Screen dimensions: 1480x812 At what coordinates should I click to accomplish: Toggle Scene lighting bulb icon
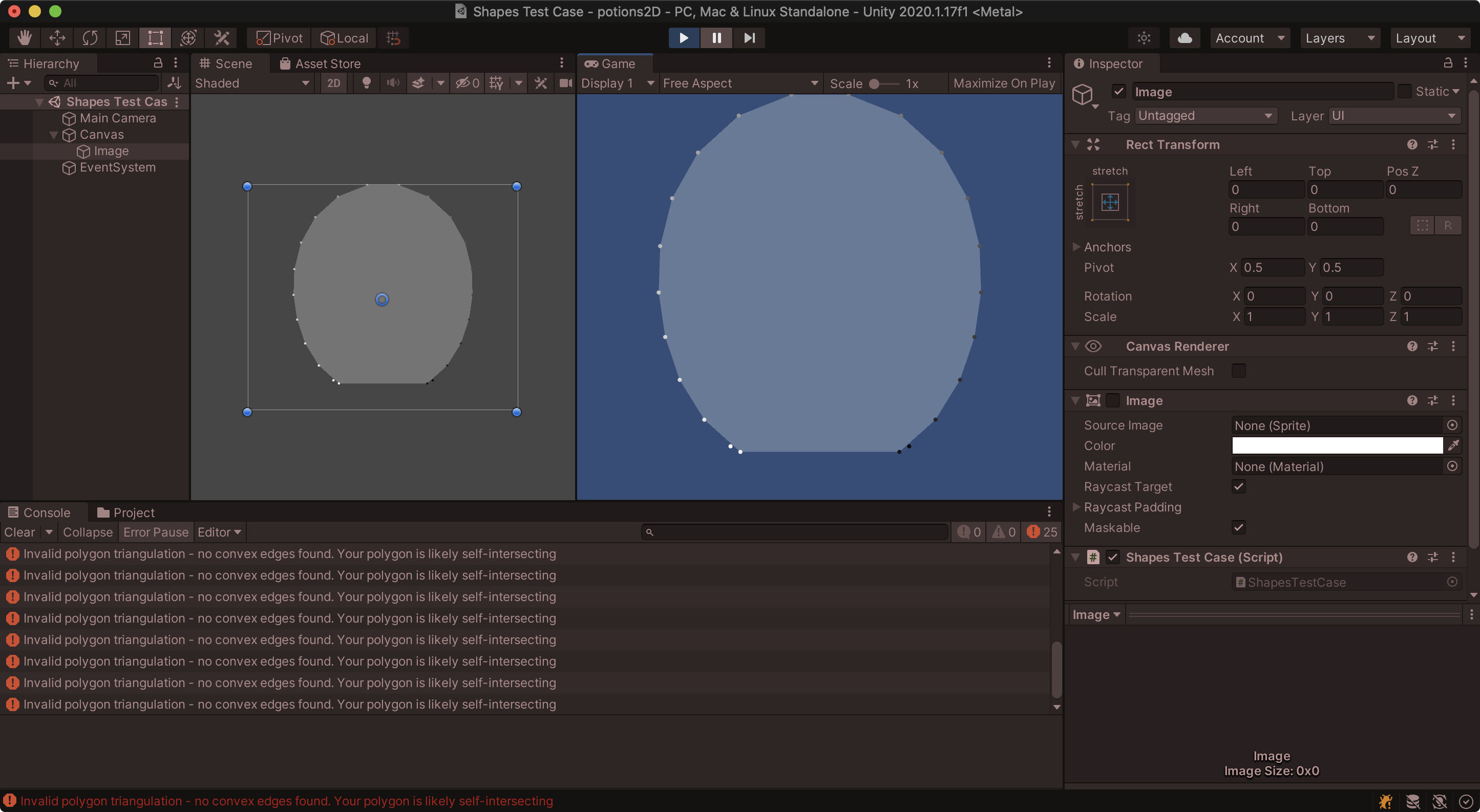coord(366,83)
